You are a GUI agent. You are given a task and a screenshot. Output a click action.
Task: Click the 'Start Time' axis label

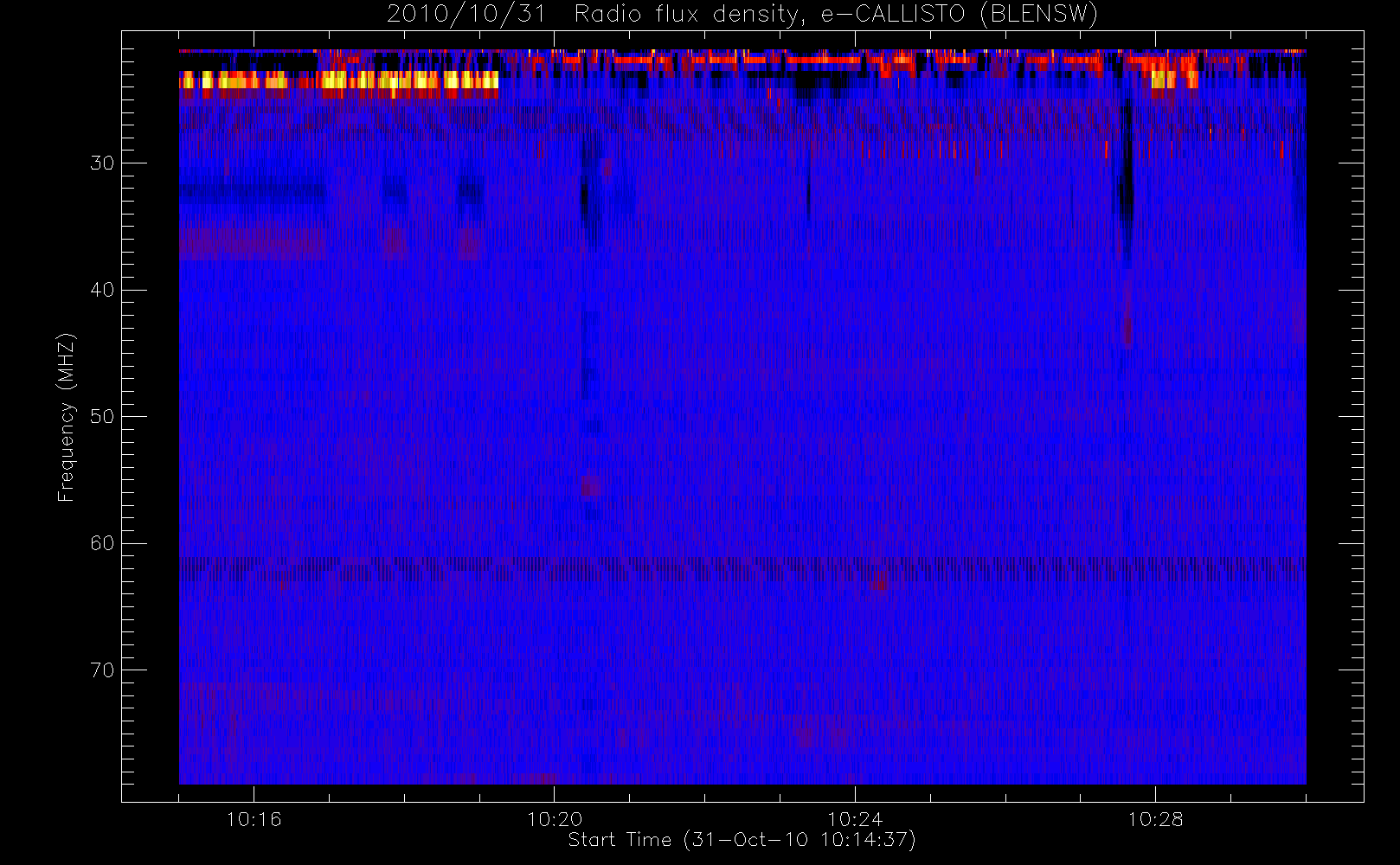click(x=742, y=840)
